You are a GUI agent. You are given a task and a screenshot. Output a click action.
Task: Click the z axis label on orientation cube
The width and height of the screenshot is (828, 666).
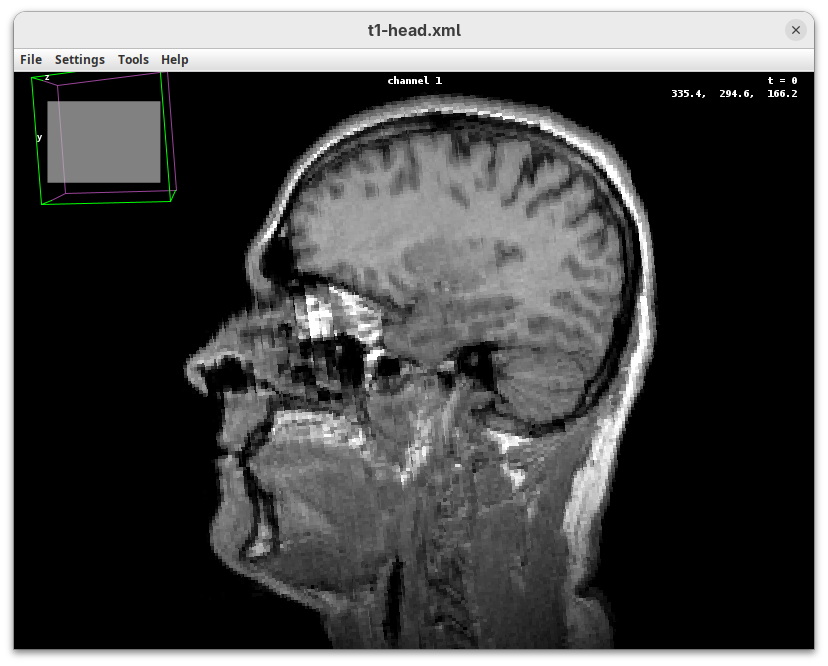point(47,77)
